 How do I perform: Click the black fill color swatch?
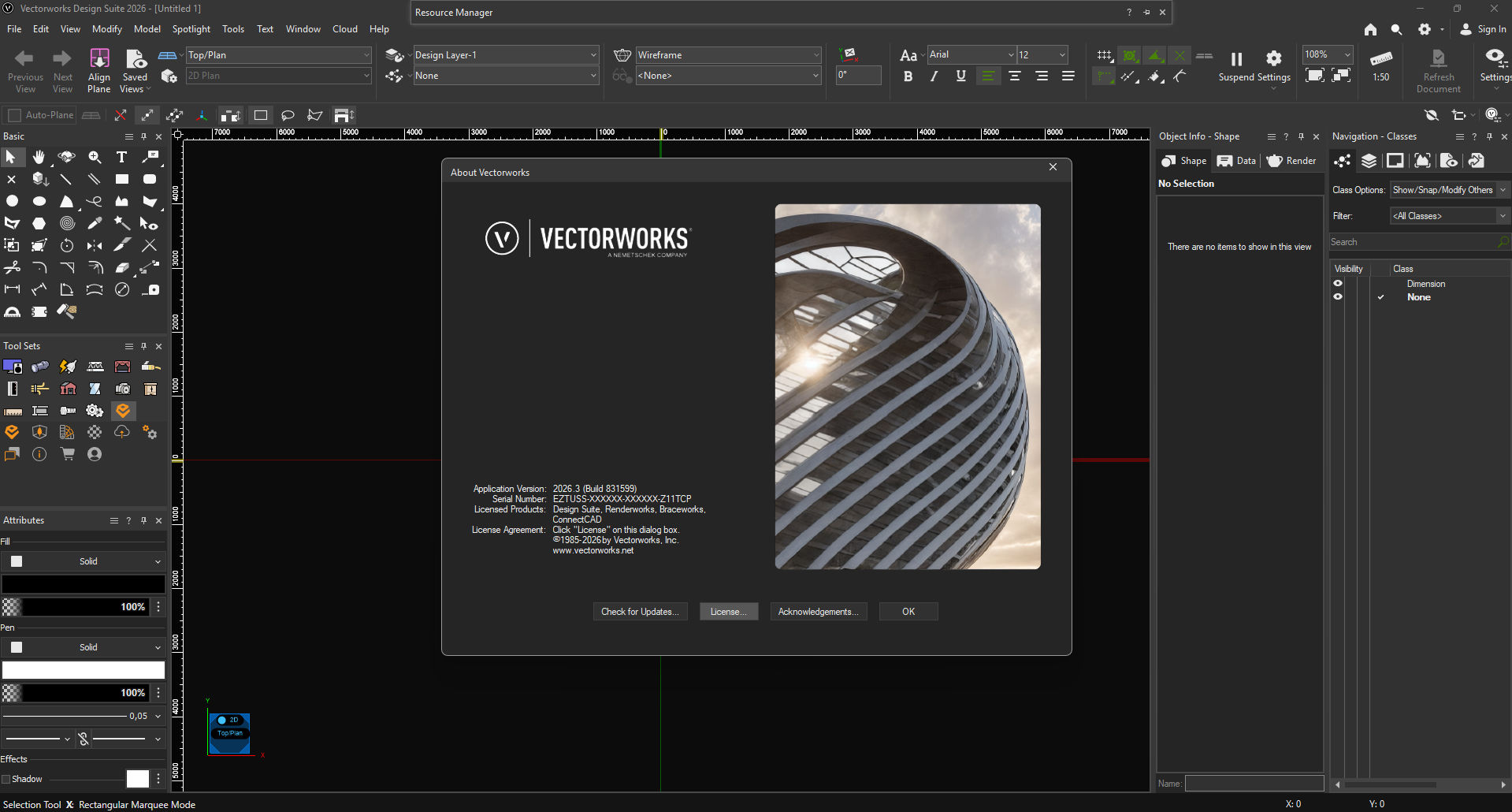[84, 584]
